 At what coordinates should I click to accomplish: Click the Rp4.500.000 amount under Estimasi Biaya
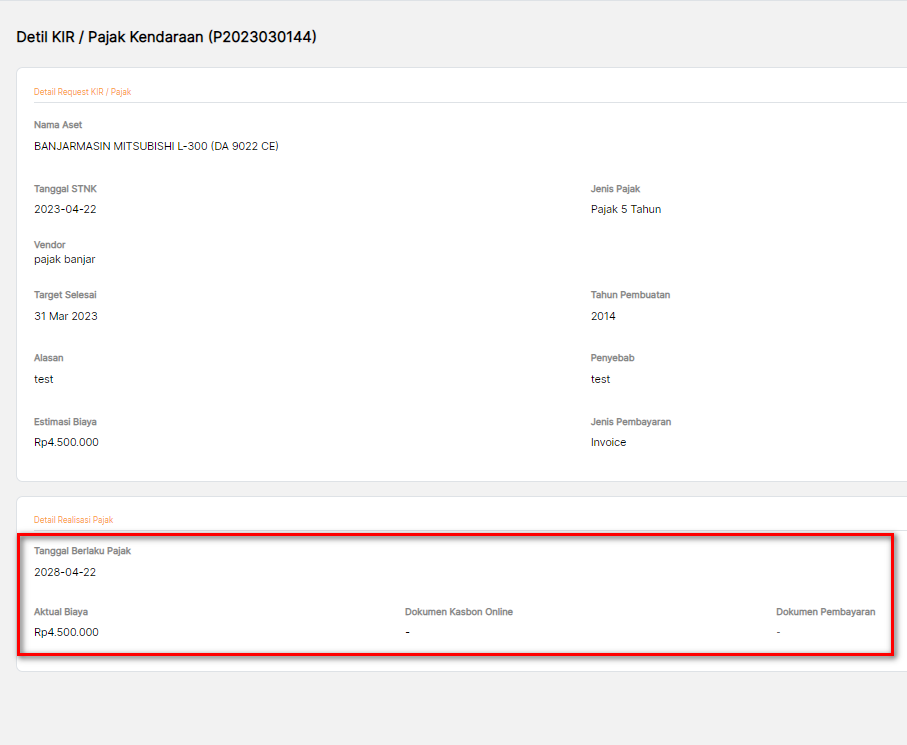pyautogui.click(x=66, y=442)
